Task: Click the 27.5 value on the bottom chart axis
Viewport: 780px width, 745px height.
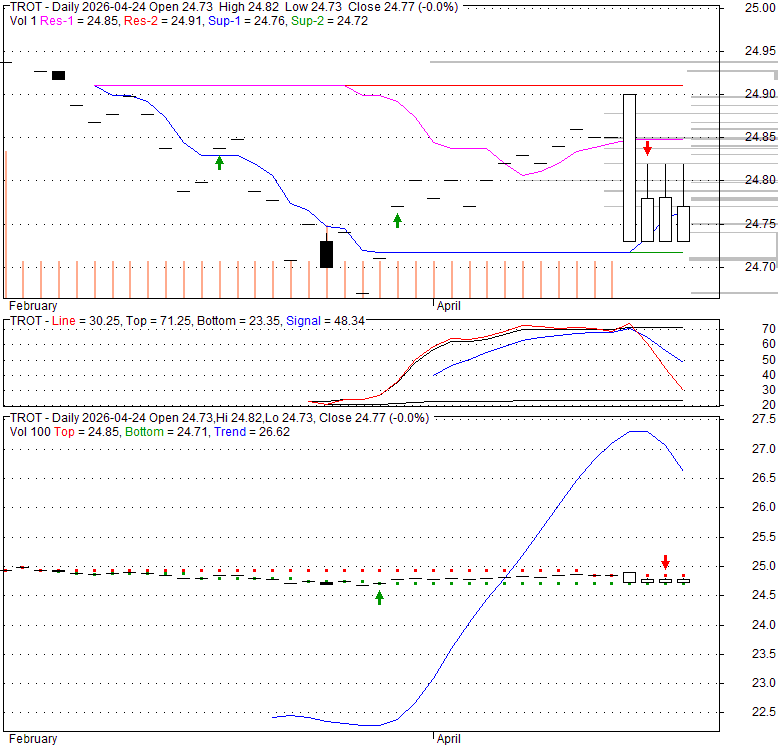Action: 764,419
